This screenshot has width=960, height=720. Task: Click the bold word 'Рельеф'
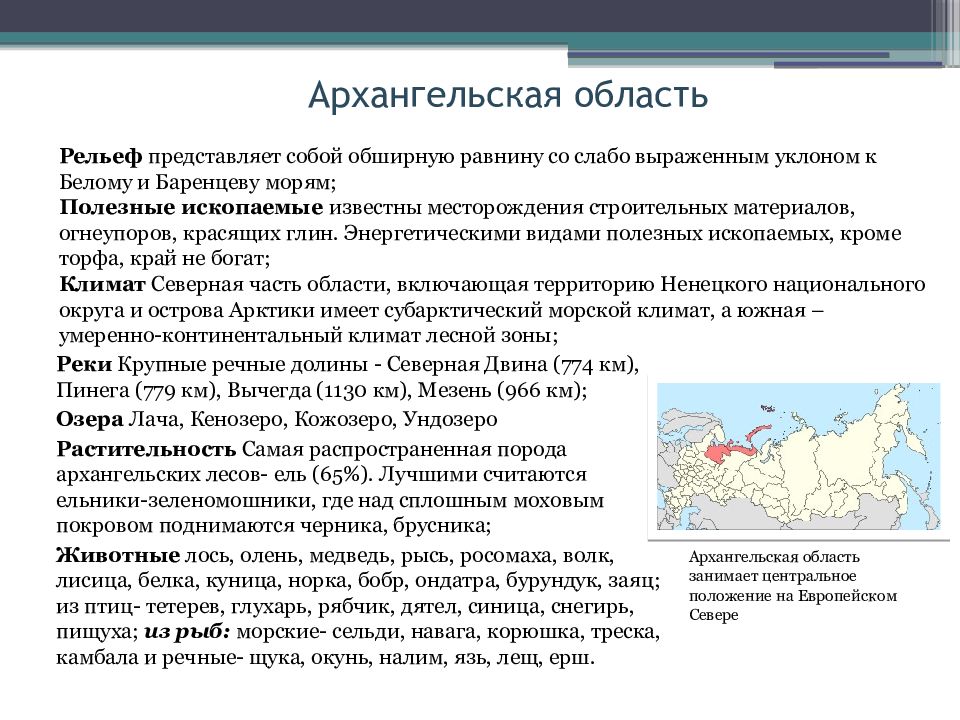click(101, 157)
